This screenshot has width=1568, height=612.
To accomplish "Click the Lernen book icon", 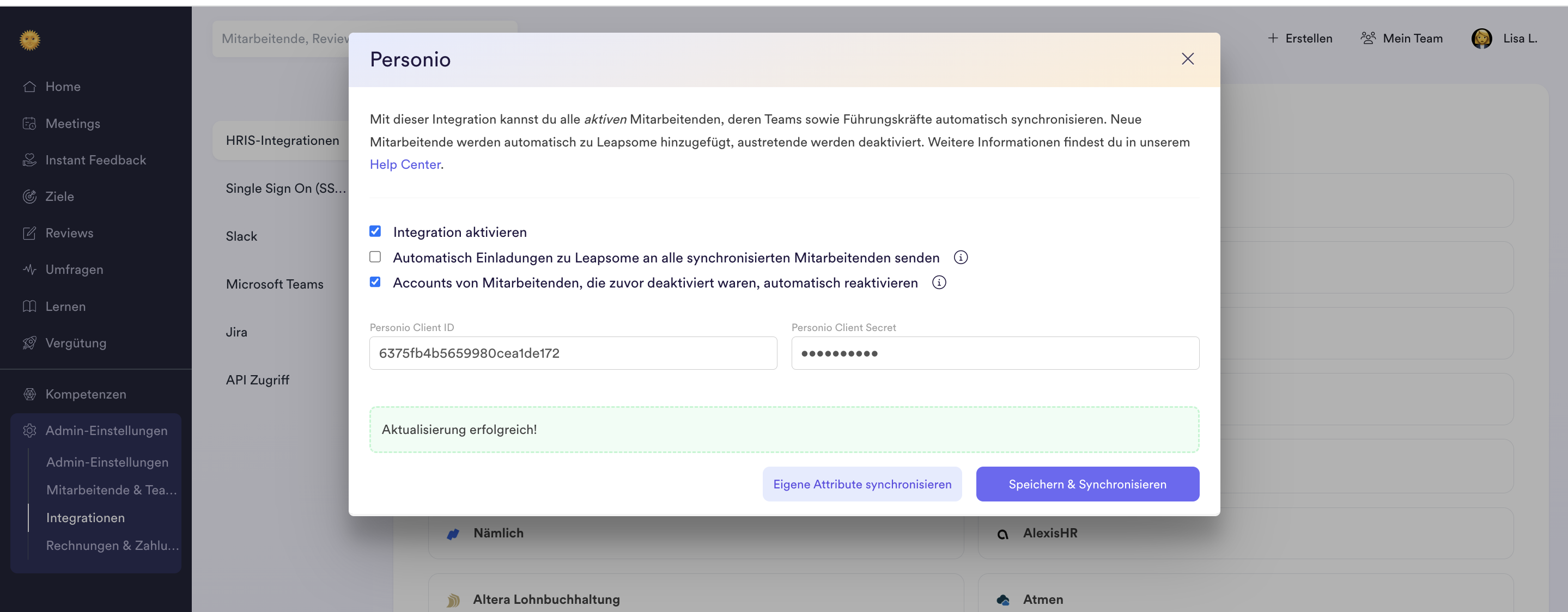I will coord(29,307).
